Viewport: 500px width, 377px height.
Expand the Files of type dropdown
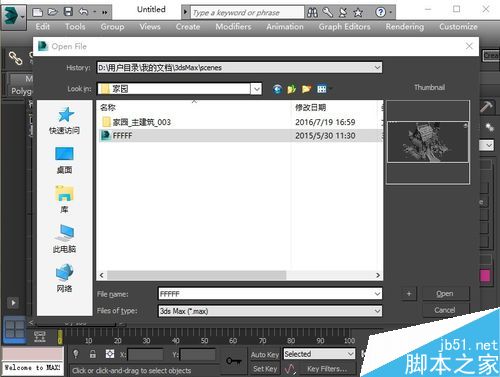(x=377, y=311)
